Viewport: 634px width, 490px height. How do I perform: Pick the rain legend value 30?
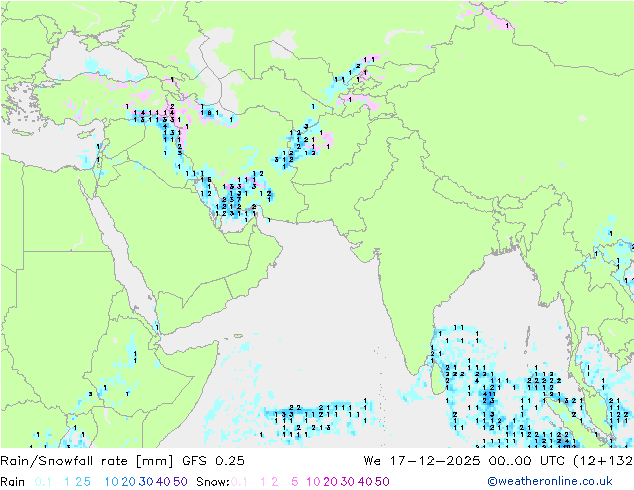(145, 481)
